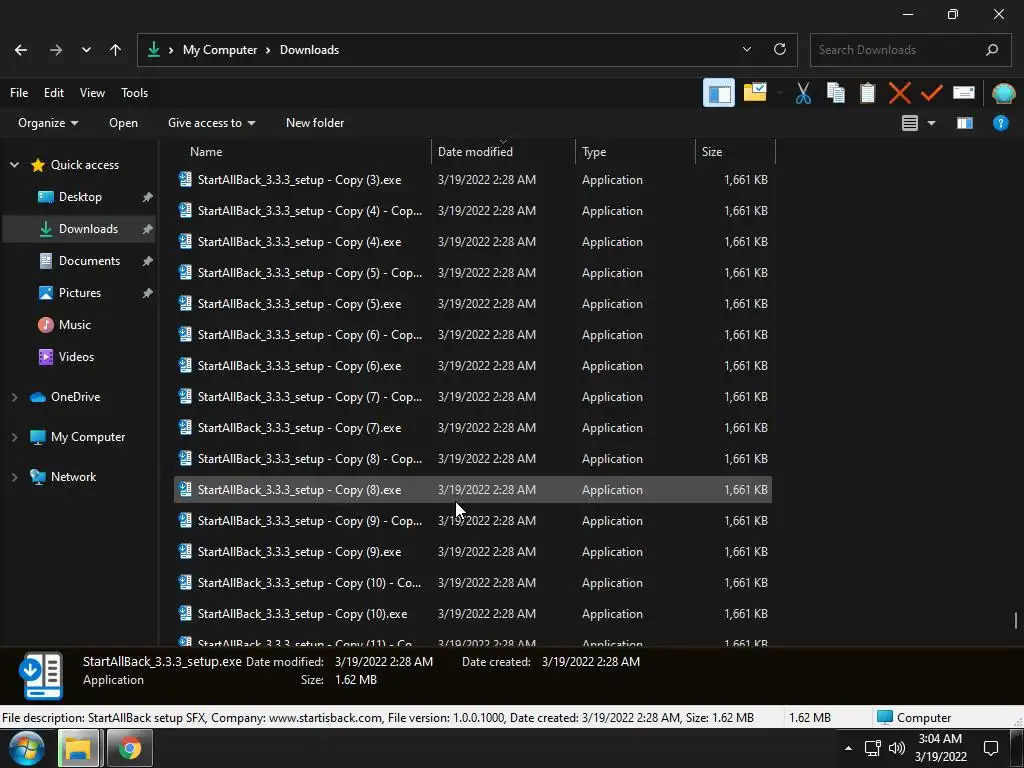The height and width of the screenshot is (768, 1024).
Task: Open the view options dropdown arrow
Action: pos(931,123)
